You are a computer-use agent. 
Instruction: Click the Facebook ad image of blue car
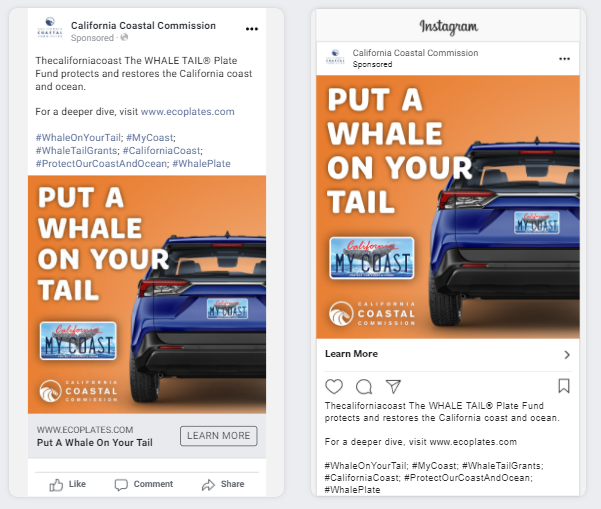(x=147, y=294)
